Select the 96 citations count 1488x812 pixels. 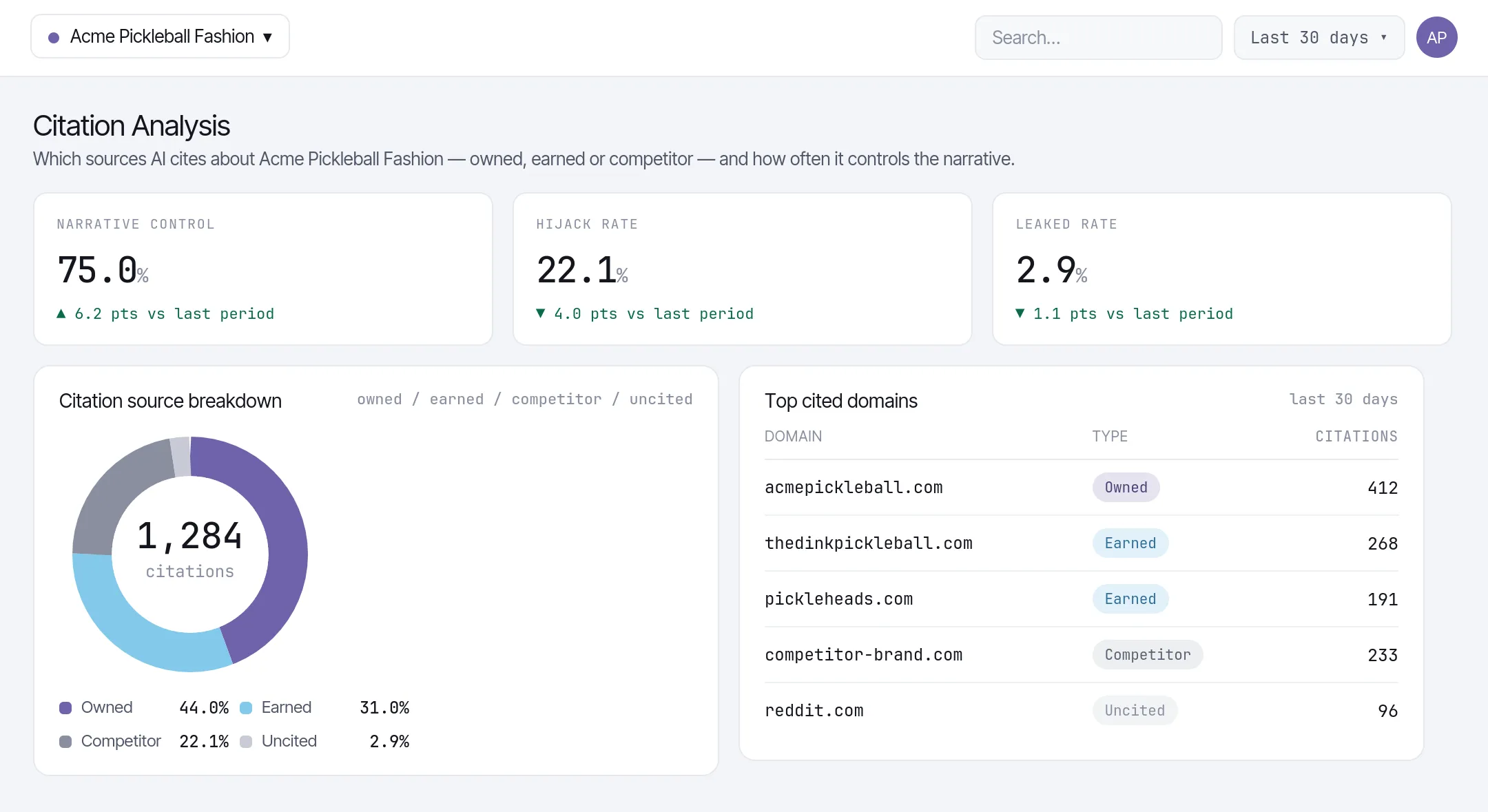coord(1387,711)
